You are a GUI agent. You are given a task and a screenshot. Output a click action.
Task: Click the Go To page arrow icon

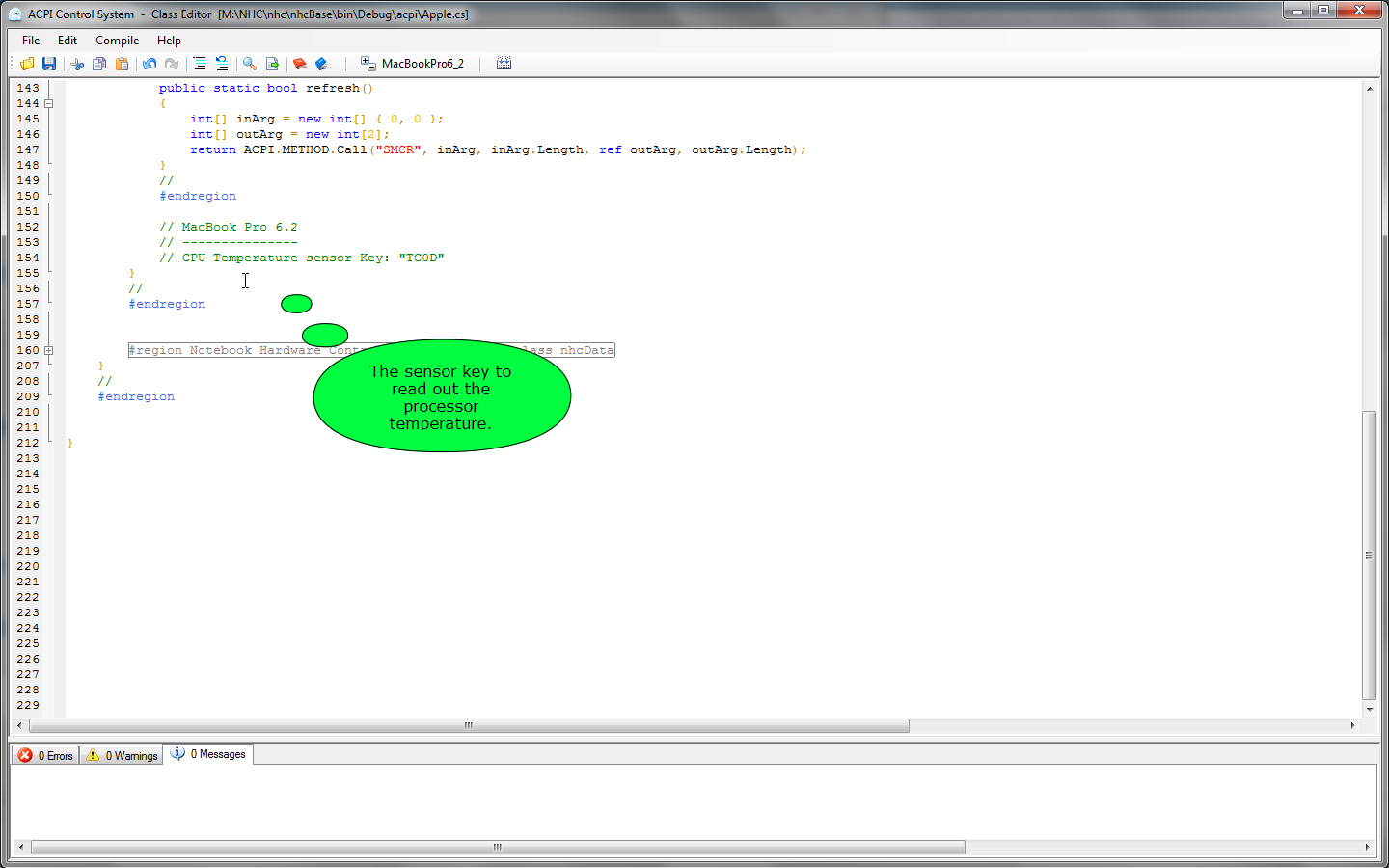click(x=272, y=64)
